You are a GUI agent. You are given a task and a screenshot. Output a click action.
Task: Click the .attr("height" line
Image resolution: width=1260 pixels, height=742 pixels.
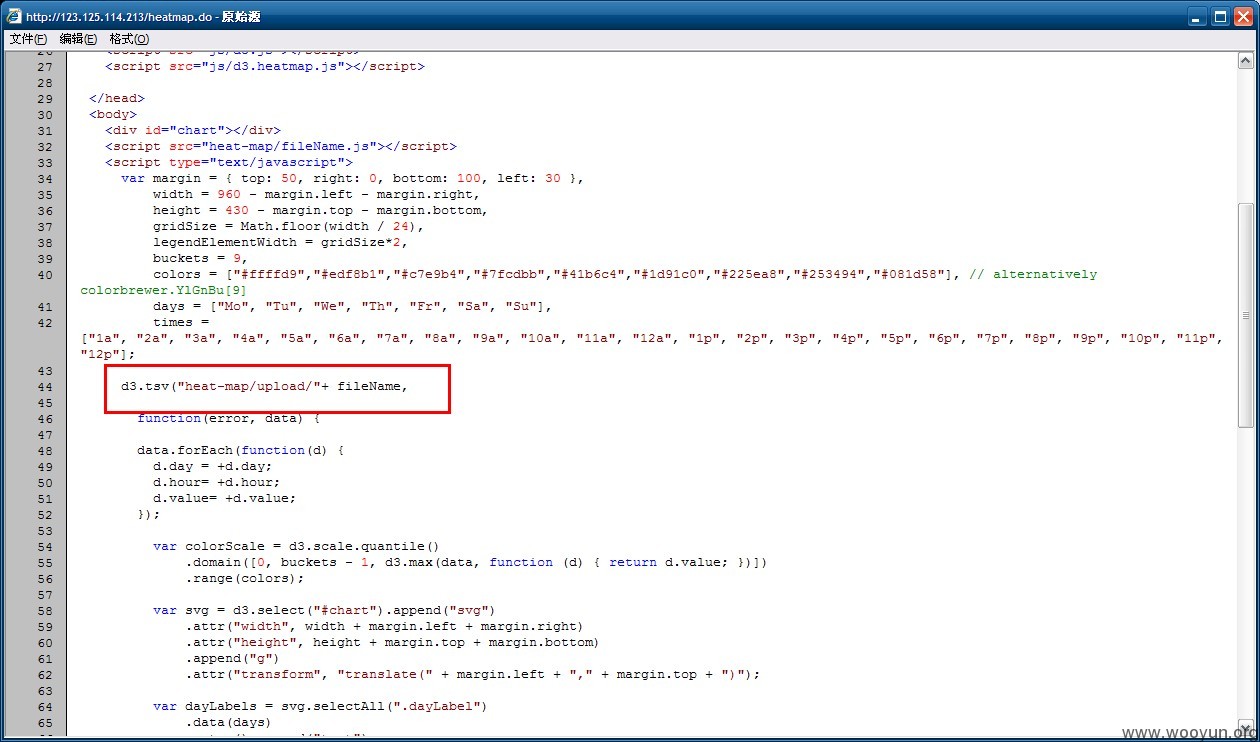pyautogui.click(x=392, y=642)
